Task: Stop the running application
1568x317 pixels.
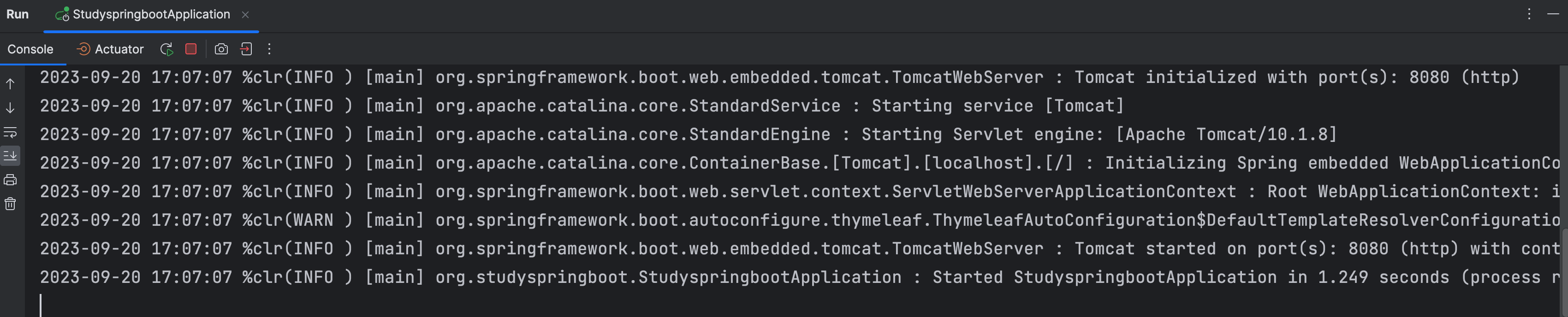Action: click(191, 49)
